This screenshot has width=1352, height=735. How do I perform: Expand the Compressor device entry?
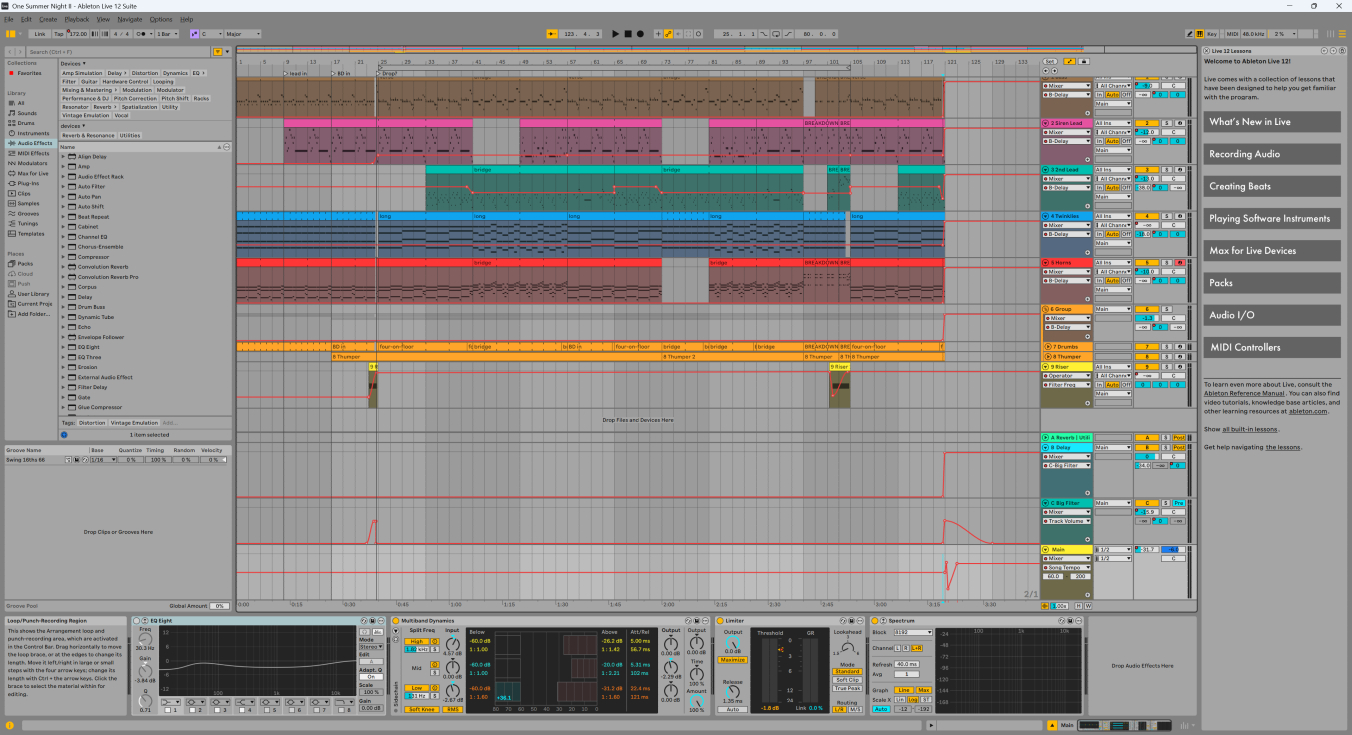[x=63, y=257]
